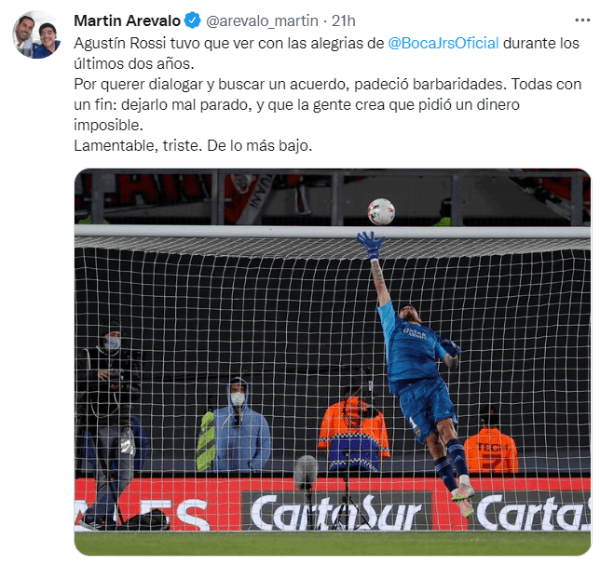Click the line 'Lamentable, triste. De lo más bajo.'
The width and height of the screenshot is (600, 565).
(193, 146)
